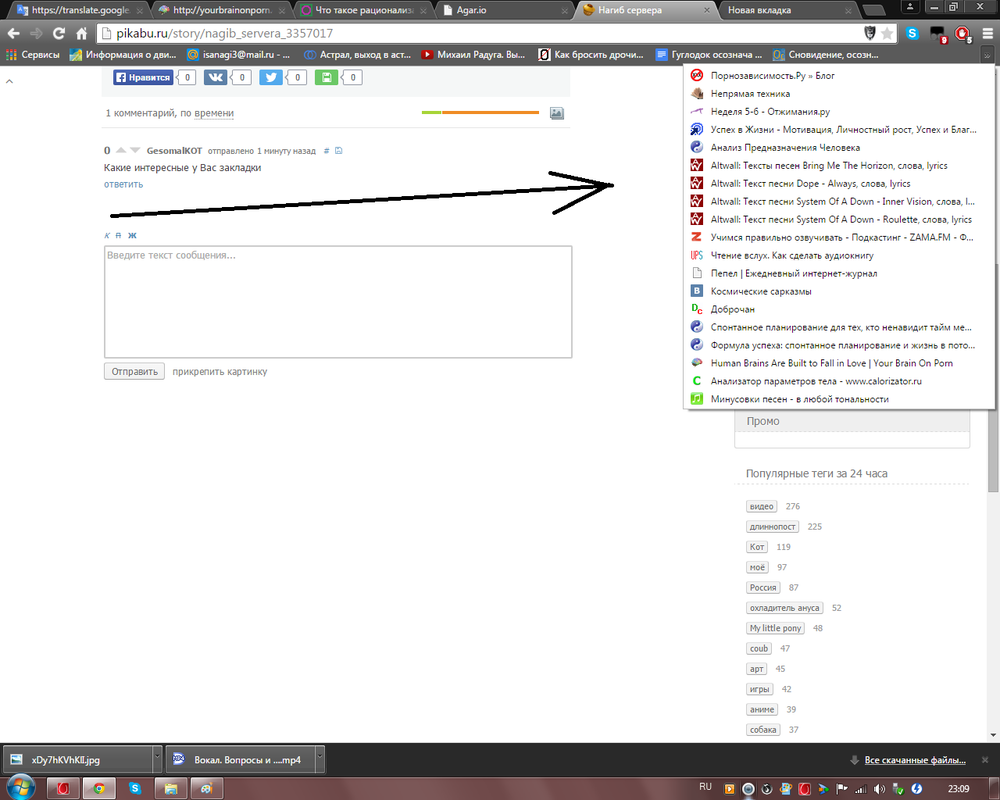Viewport: 1000px width, 800px height.
Task: Focus the comment message text field
Action: (x=338, y=302)
